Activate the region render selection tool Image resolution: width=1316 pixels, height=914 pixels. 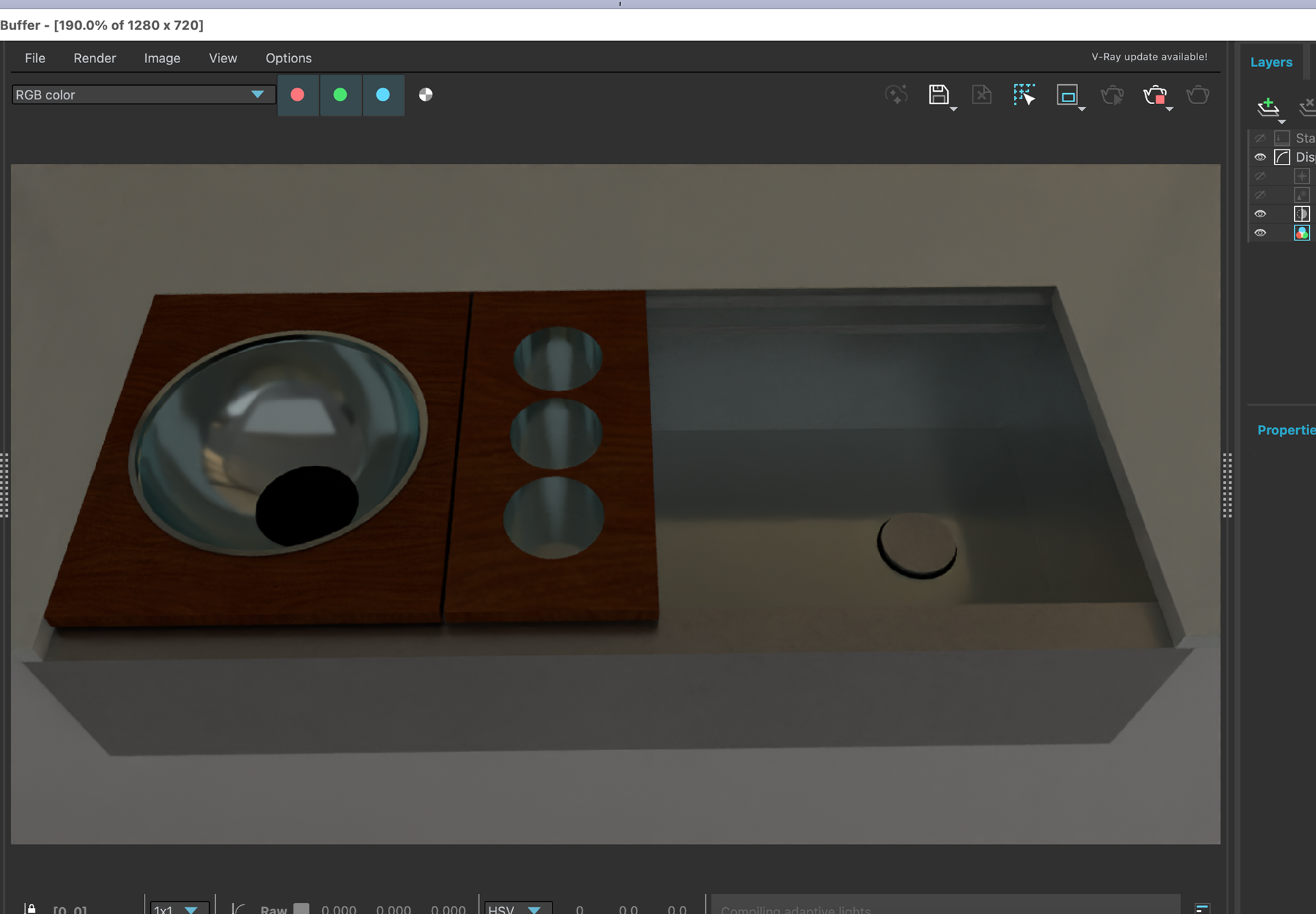(1024, 95)
